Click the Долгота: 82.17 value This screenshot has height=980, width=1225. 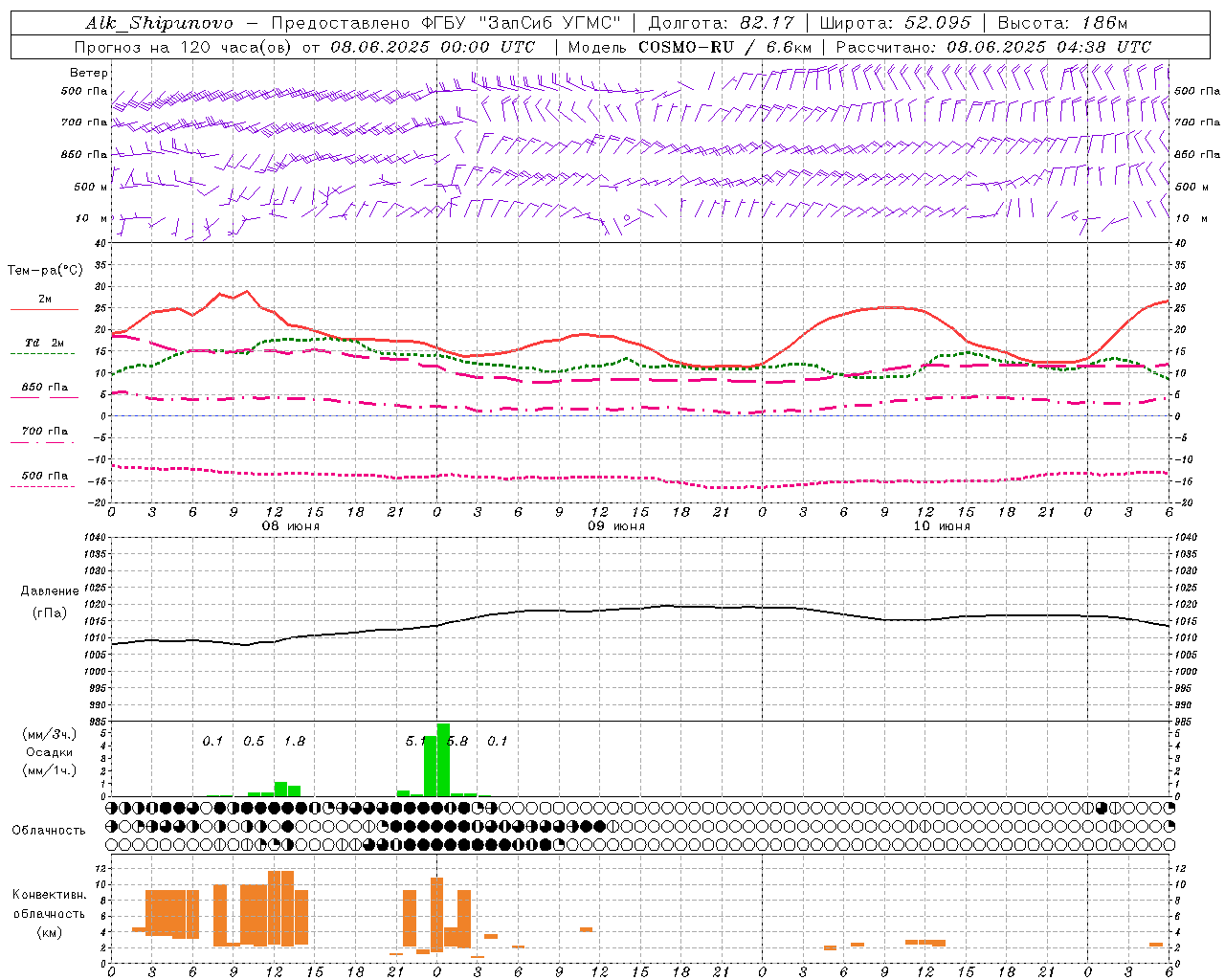click(x=722, y=23)
